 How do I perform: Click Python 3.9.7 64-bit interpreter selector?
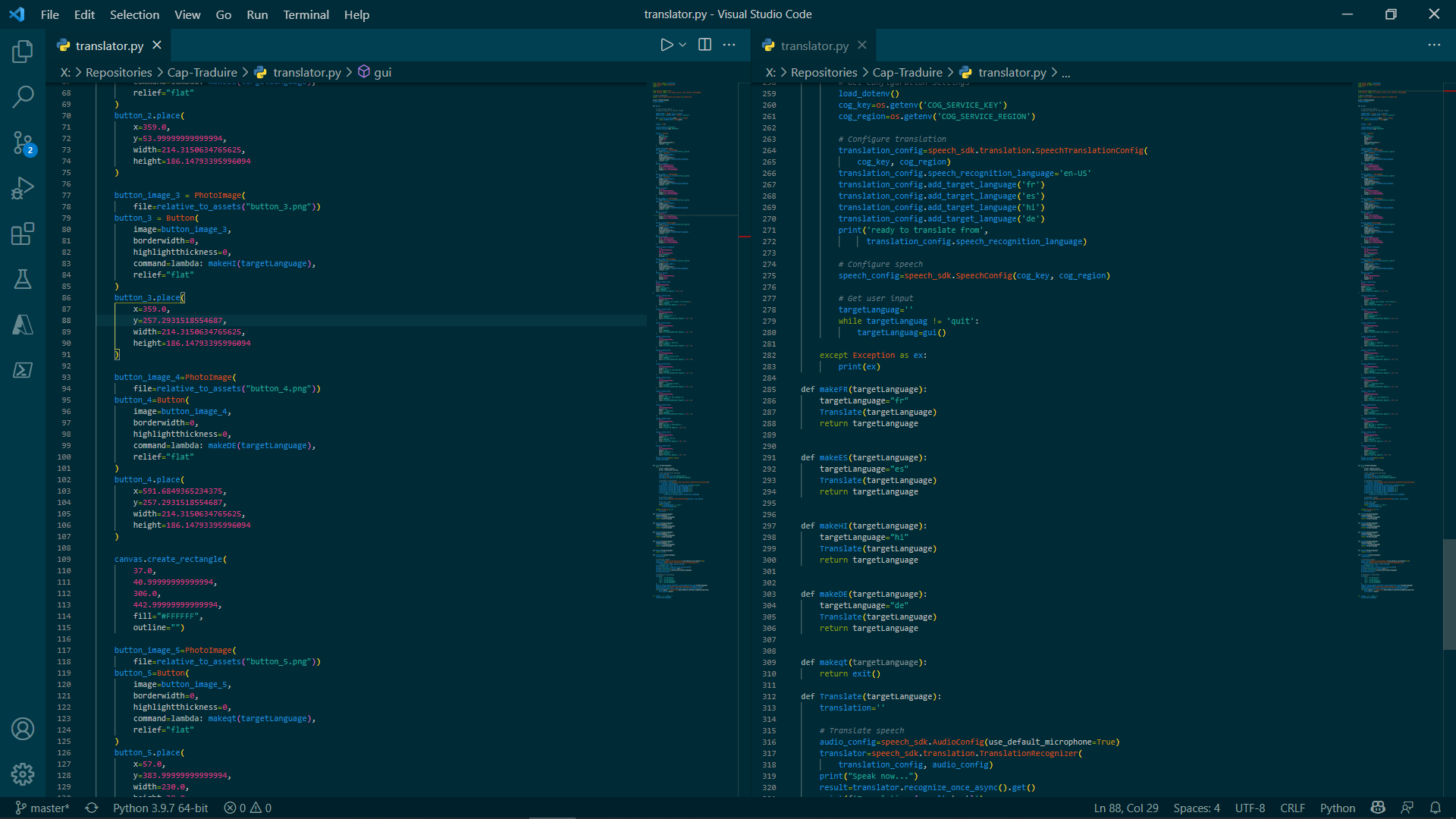point(160,808)
